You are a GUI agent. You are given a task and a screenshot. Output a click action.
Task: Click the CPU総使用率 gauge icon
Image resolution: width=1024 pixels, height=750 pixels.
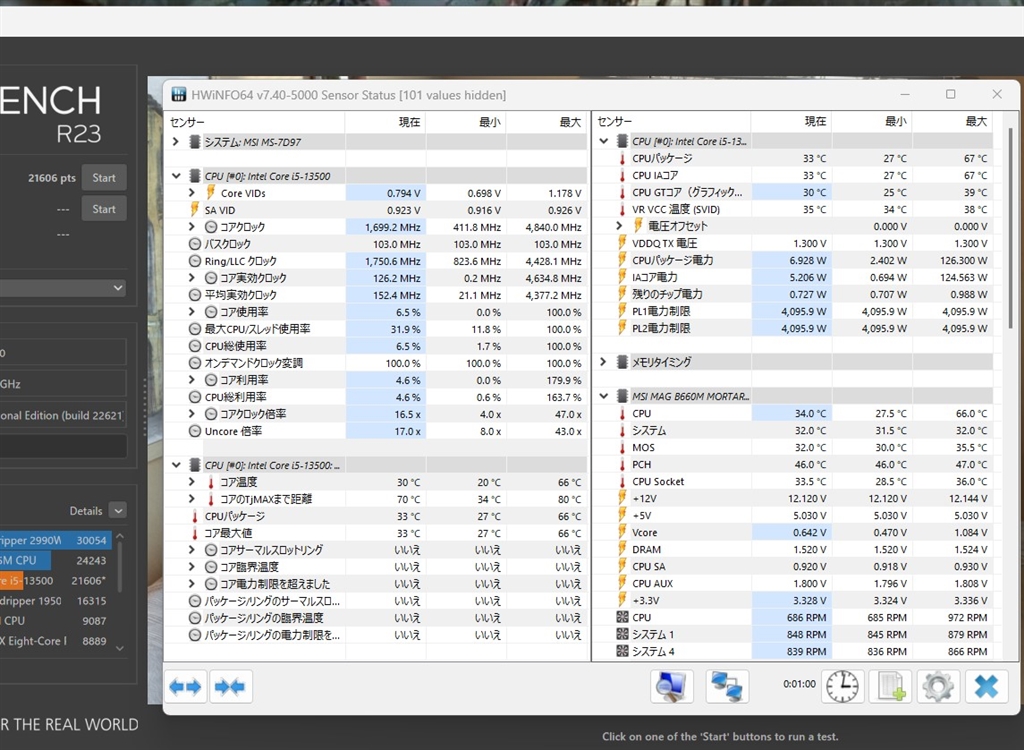point(195,346)
